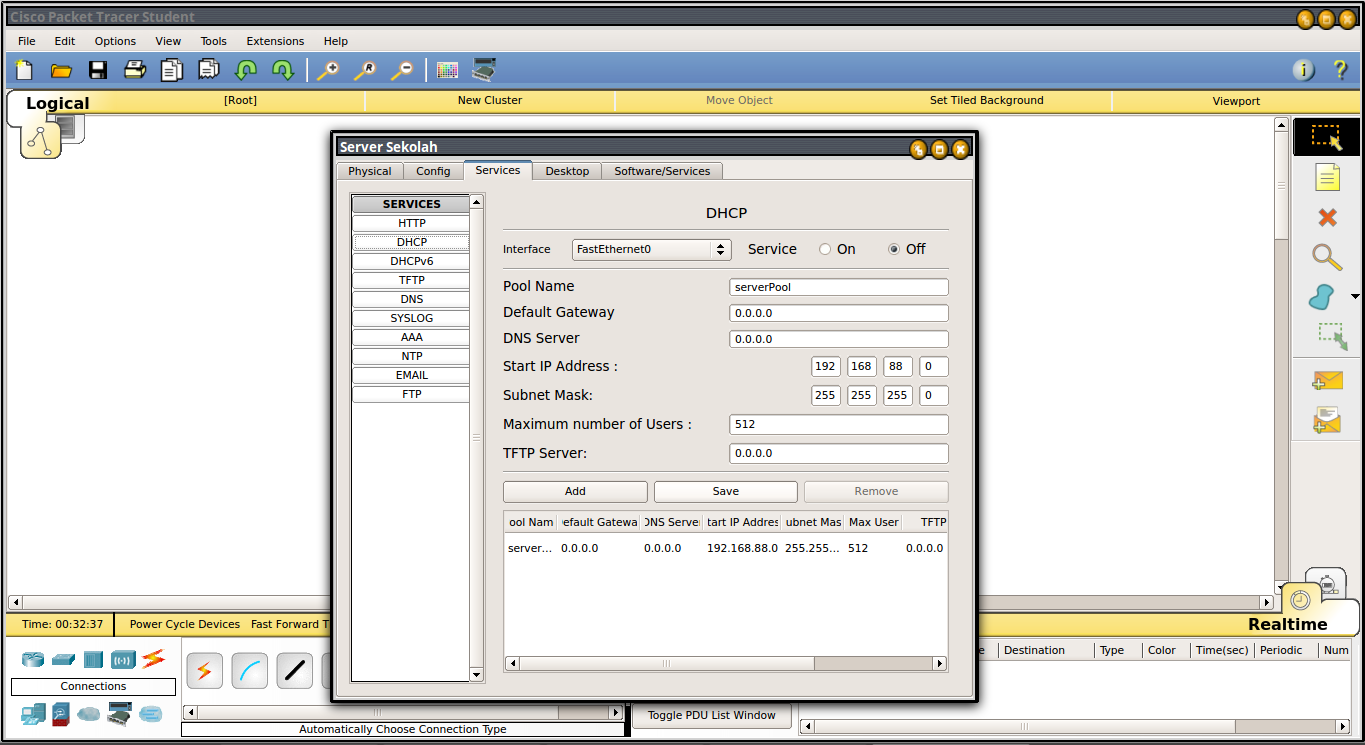Choose the automatic connection lightning cable
Screen dimensions: 1365x745
(204, 671)
